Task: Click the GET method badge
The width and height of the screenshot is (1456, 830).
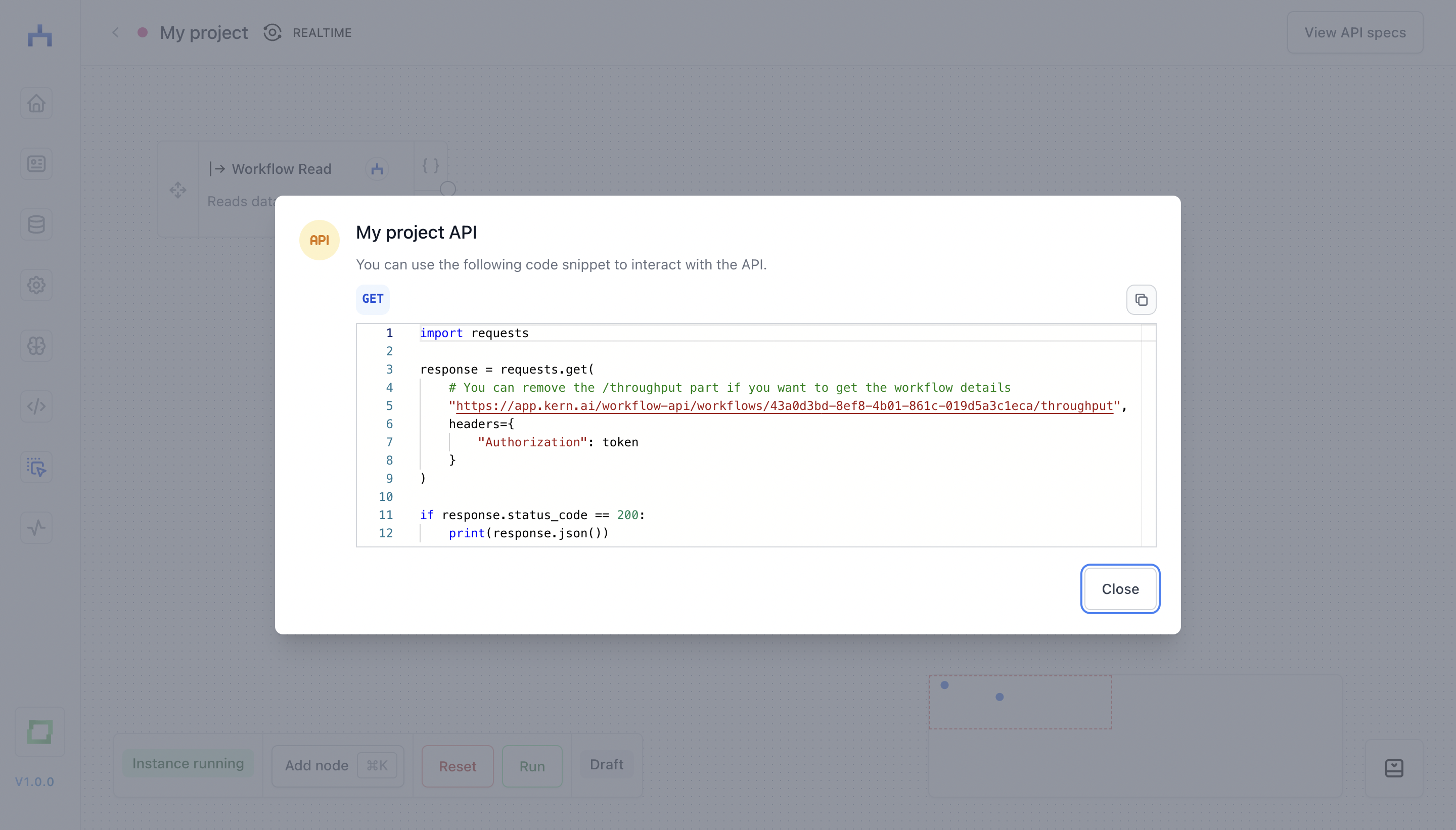Action: pyautogui.click(x=373, y=299)
